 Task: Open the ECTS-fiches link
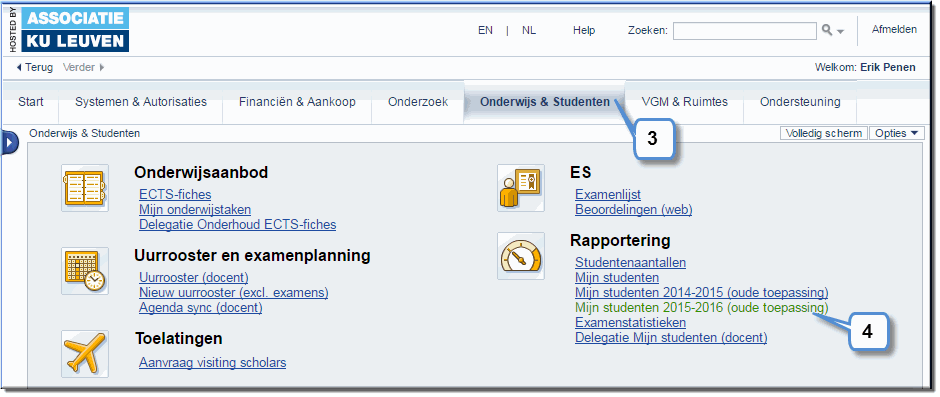(175, 194)
